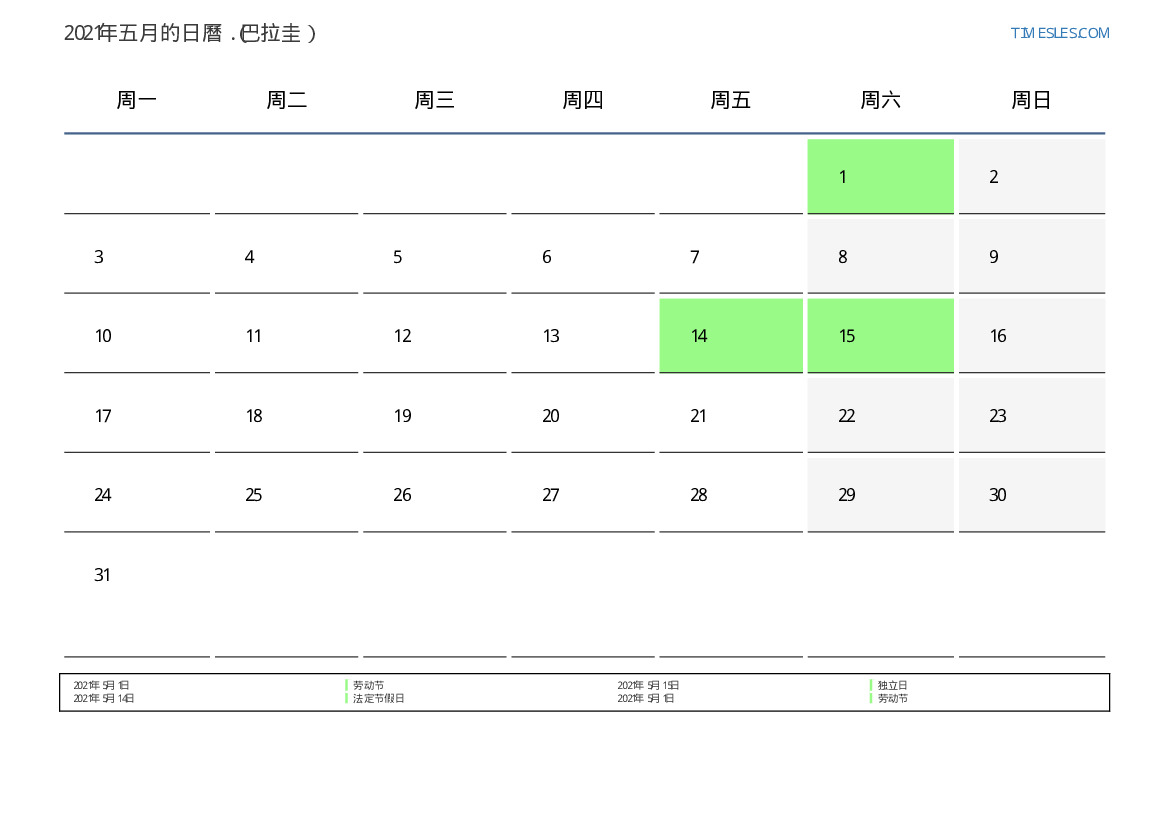Viewport: 1169px width, 827px height.
Task: Select the 周五 weekday header
Action: 731,100
